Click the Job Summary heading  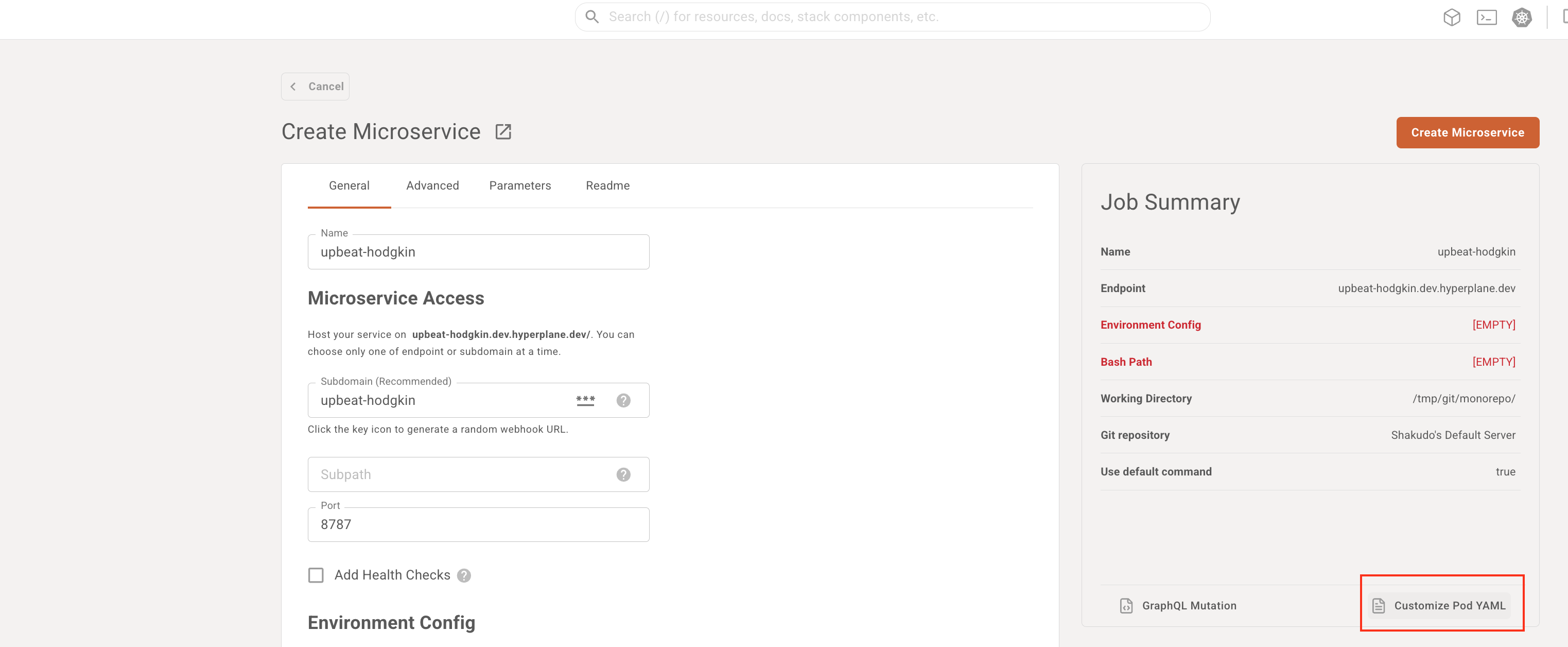[1170, 202]
